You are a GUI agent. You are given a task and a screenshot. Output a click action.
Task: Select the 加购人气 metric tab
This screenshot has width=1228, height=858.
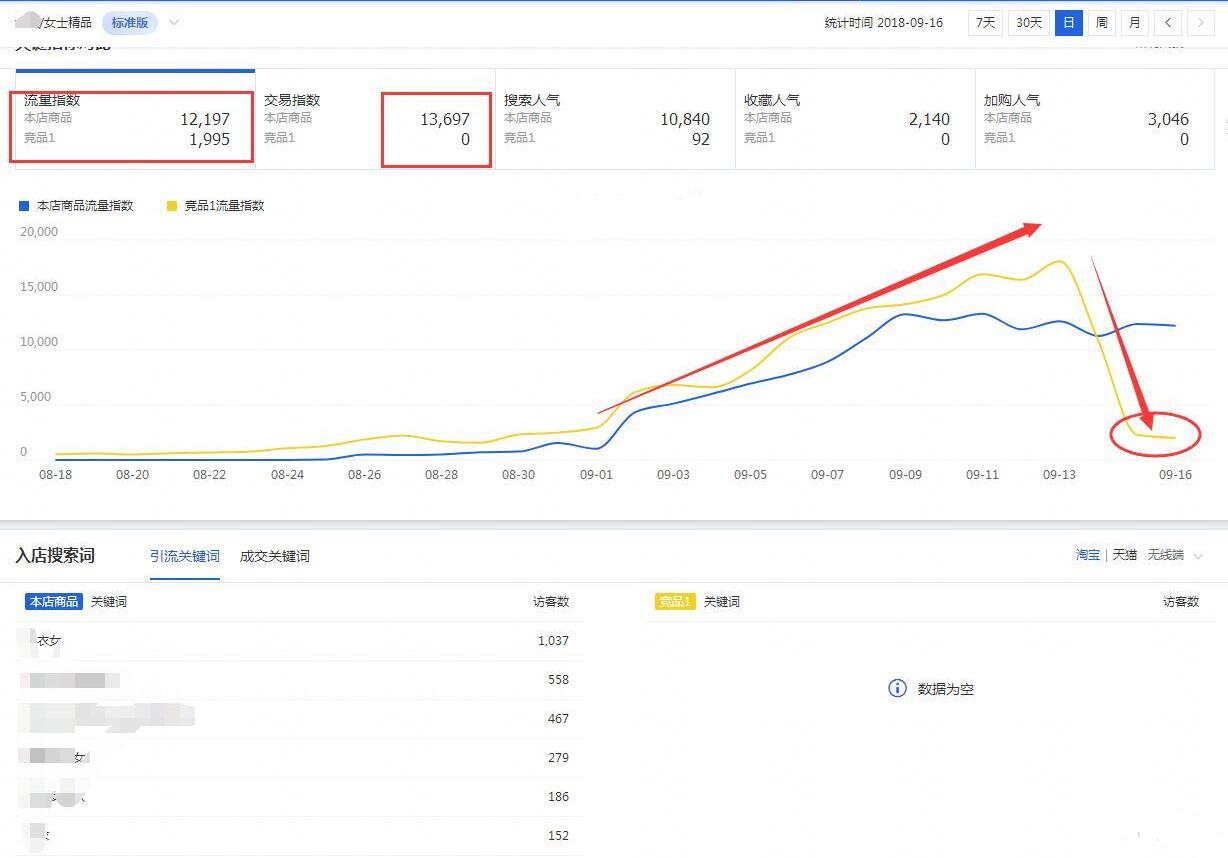1095,119
